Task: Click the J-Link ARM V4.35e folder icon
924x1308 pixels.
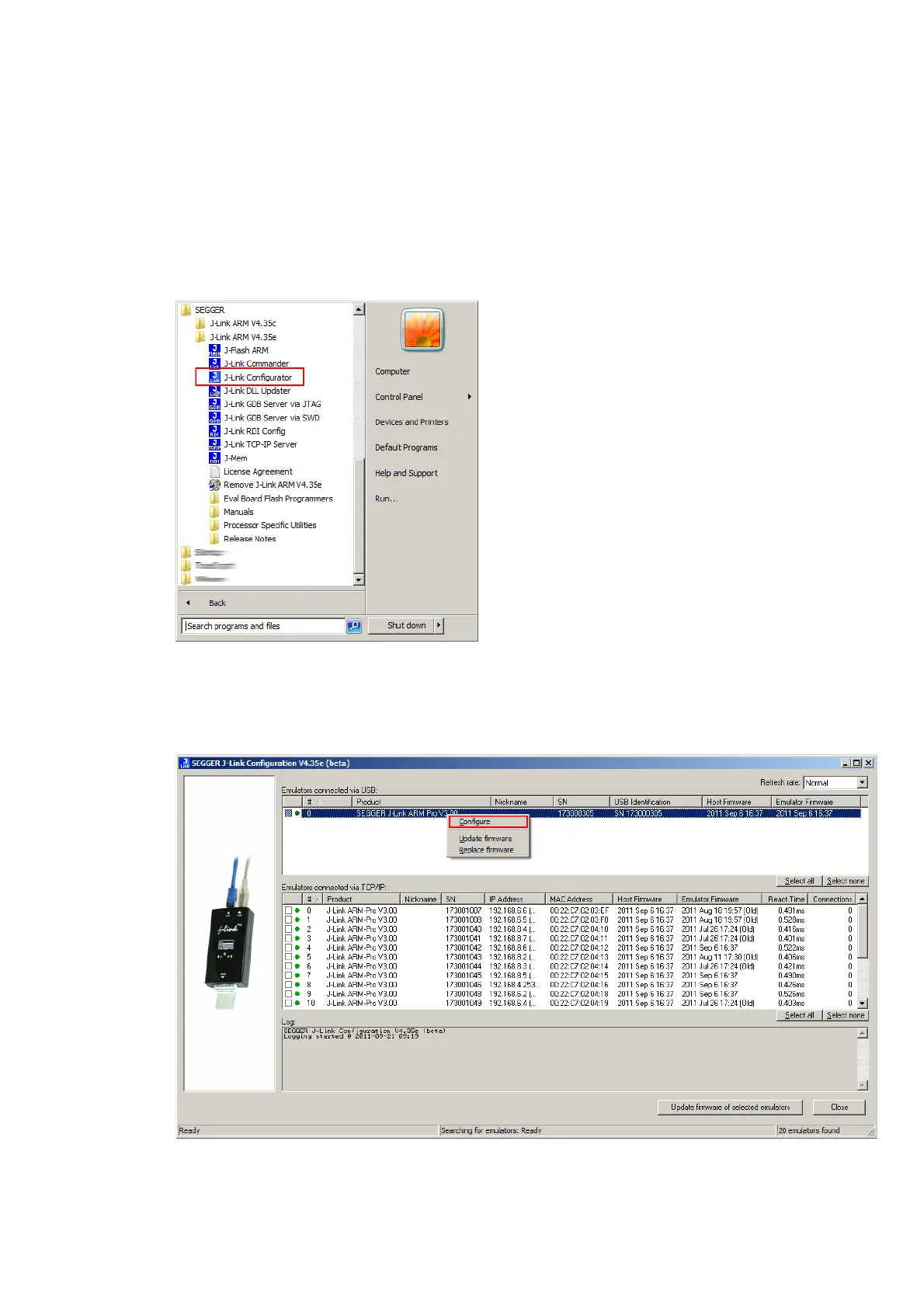Action: pos(200,337)
